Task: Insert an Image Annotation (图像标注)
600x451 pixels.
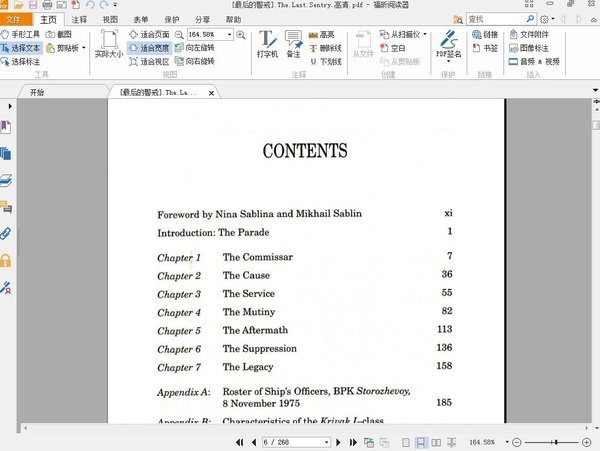Action: [x=529, y=48]
